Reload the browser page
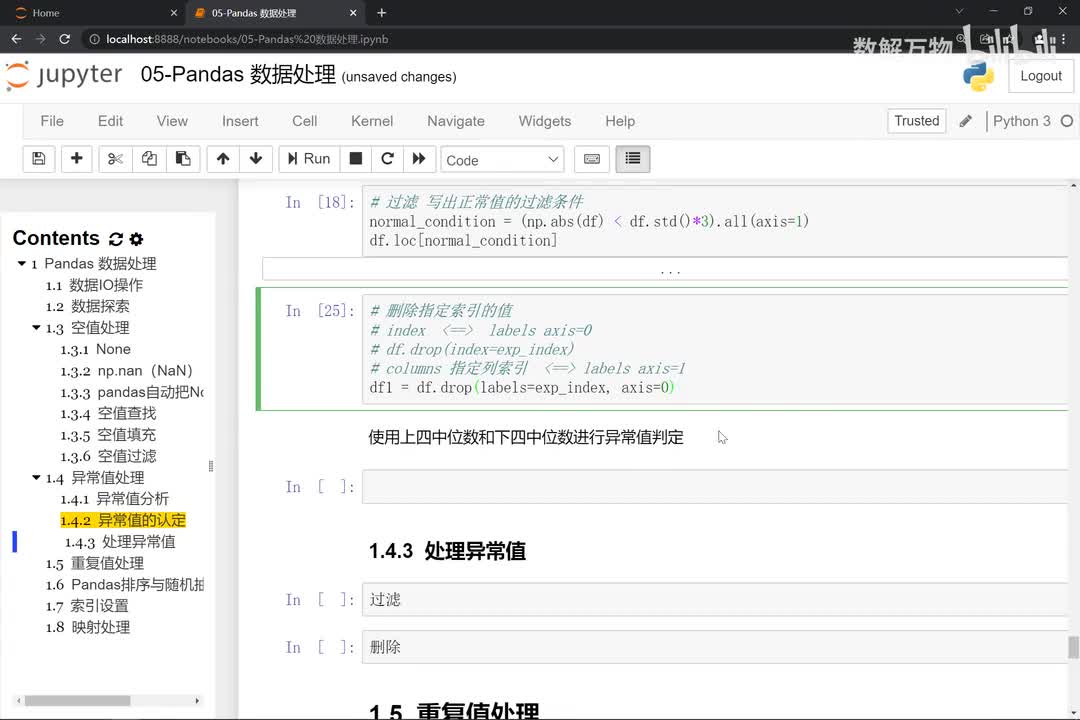Image resolution: width=1080 pixels, height=720 pixels. [65, 39]
